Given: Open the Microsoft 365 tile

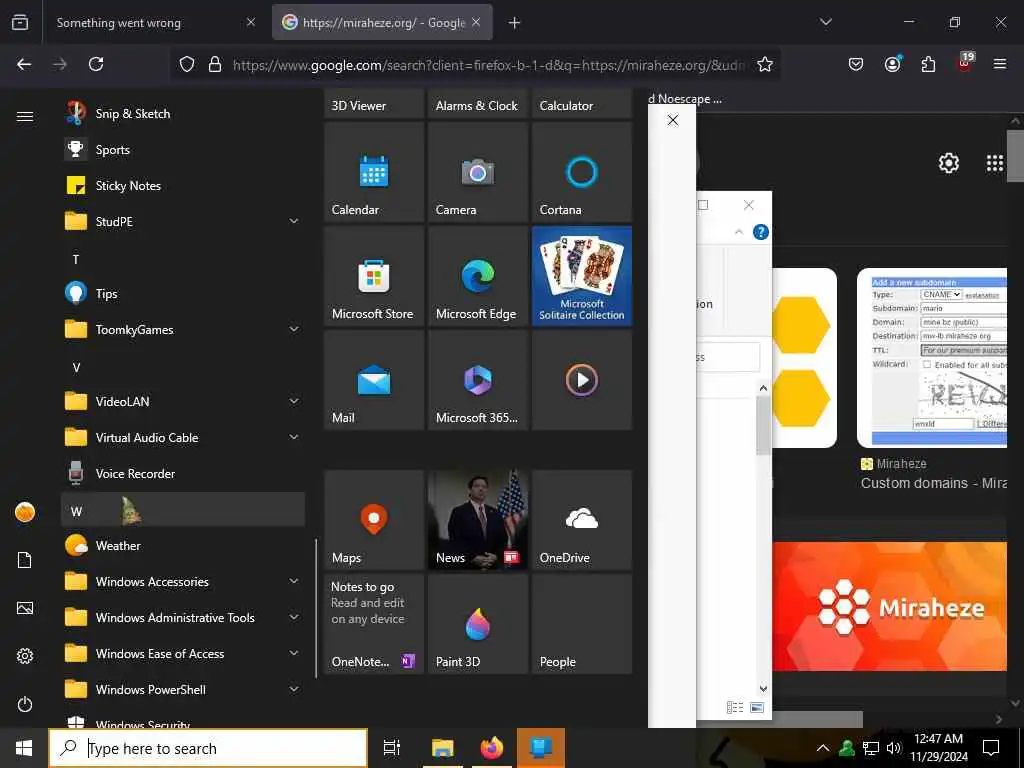Looking at the screenshot, I should (477, 379).
